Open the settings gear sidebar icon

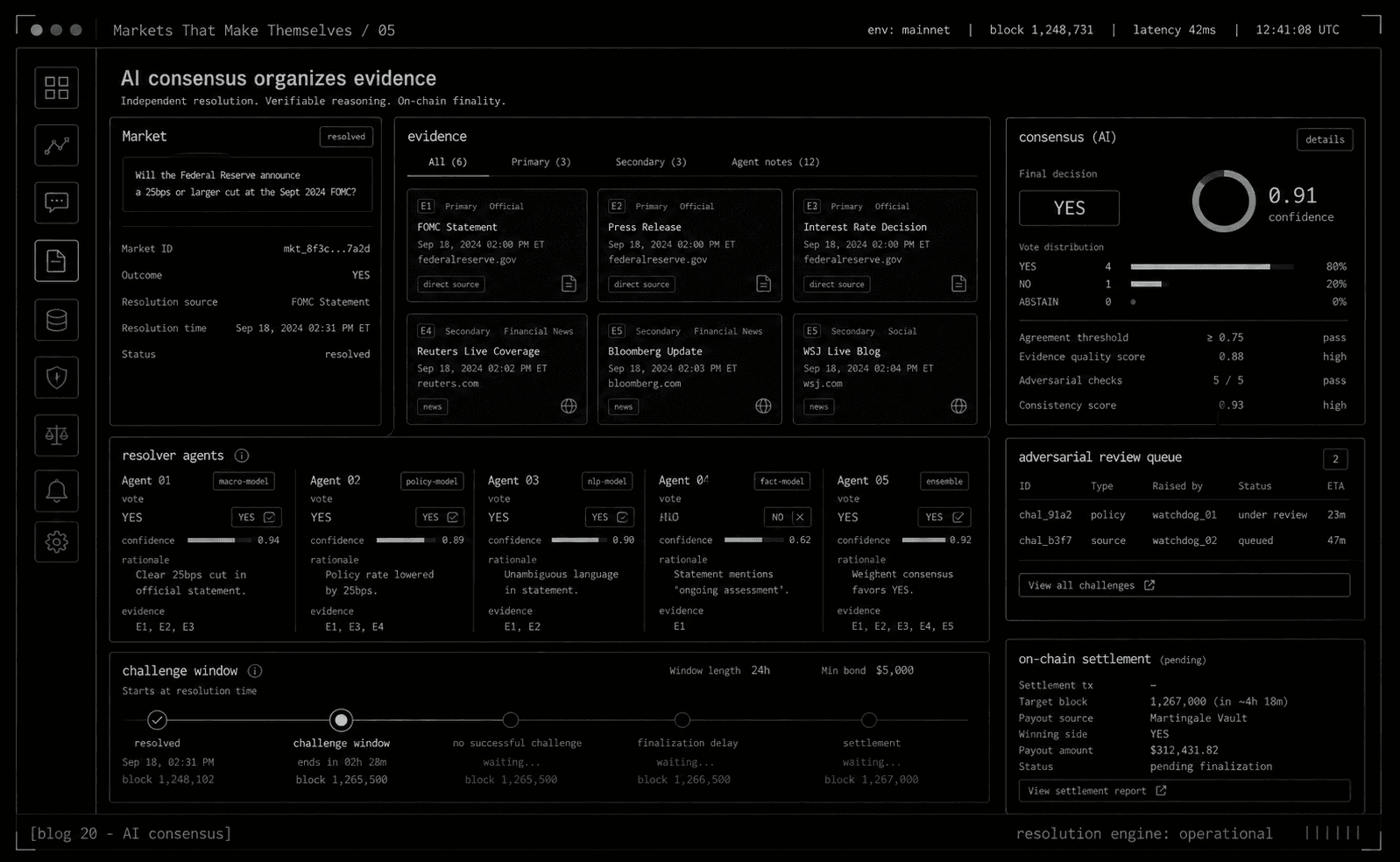pyautogui.click(x=57, y=542)
